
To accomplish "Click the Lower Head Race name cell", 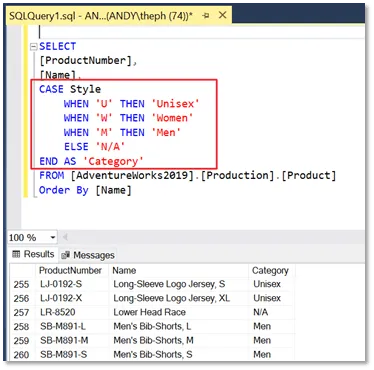I will coord(150,312).
